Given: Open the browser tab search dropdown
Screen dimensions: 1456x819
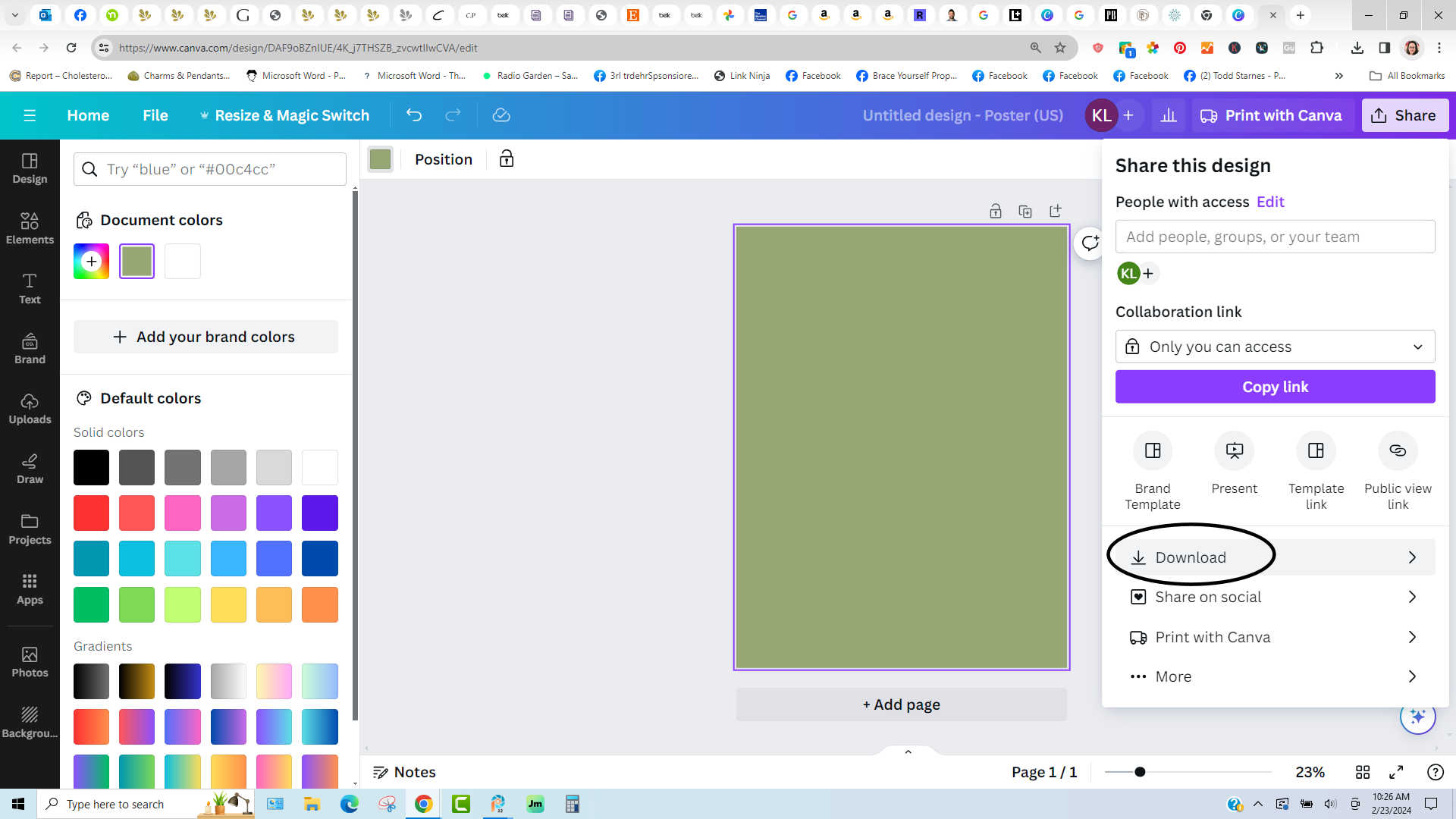Looking at the screenshot, I should 15,15.
